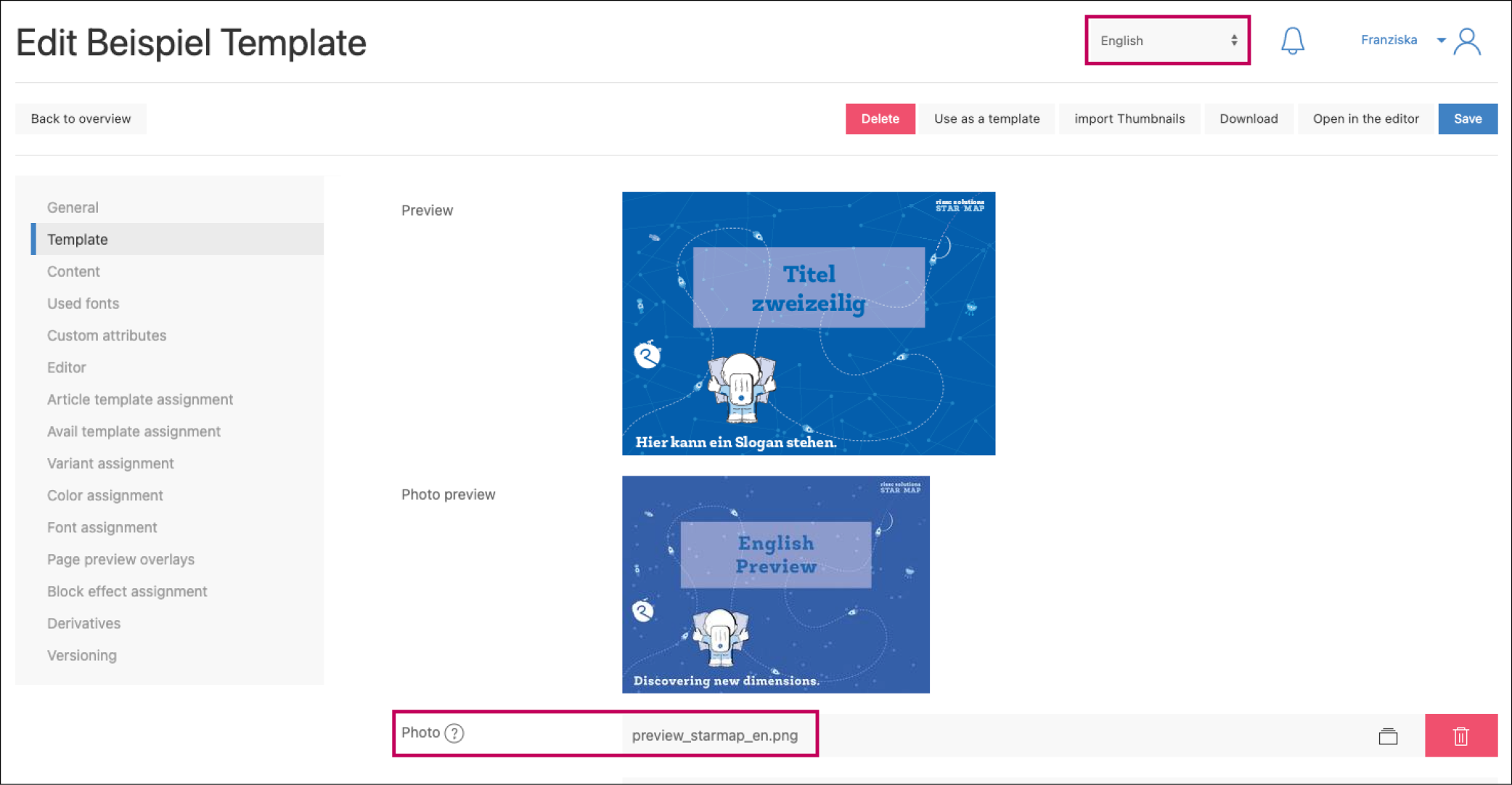Viewport: 1512px width, 785px height.
Task: Click Open in the editor button
Action: coord(1365,119)
